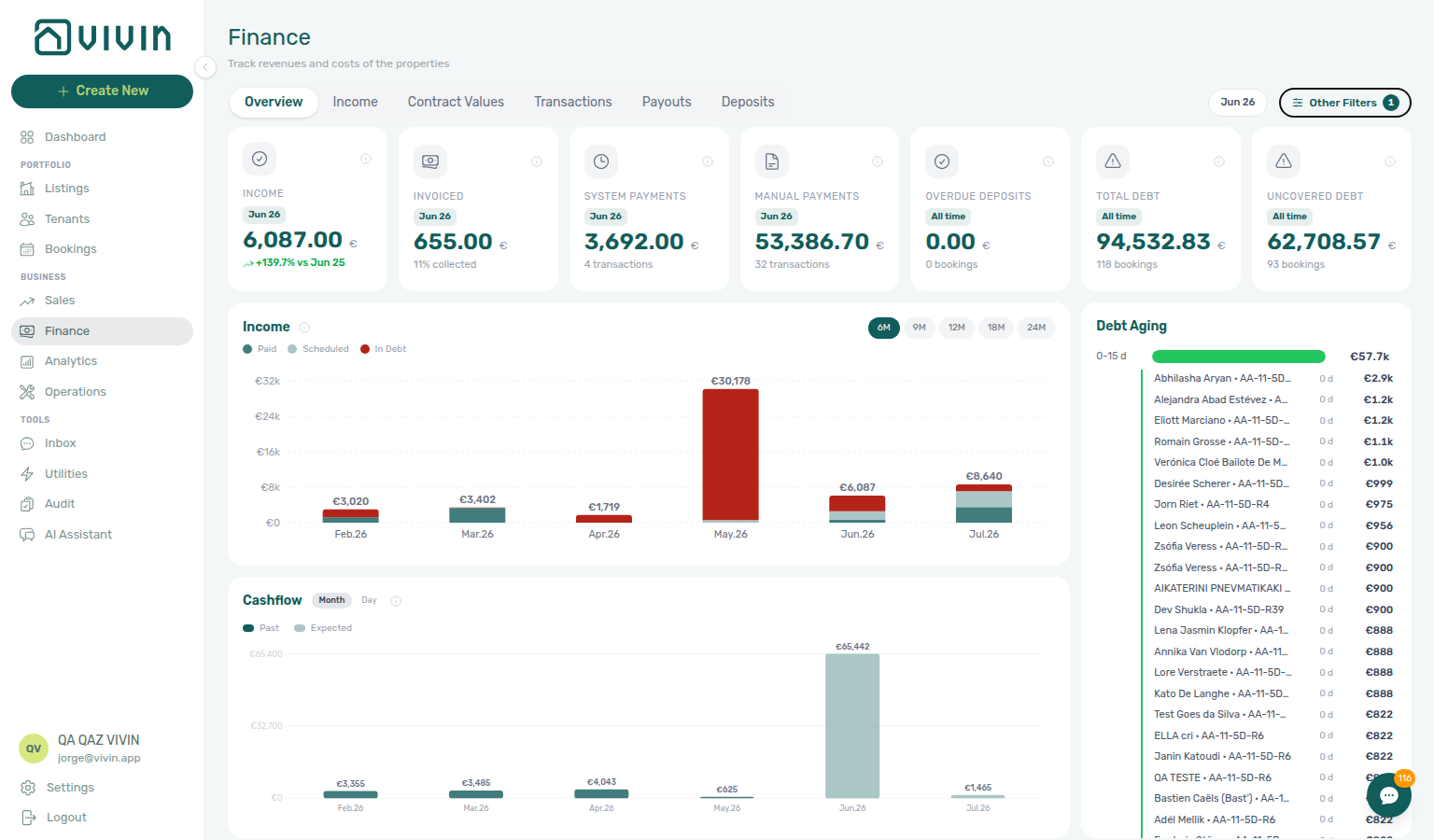Open Jorn Riet debt entry
The width and height of the screenshot is (1434, 840).
pos(1272,505)
